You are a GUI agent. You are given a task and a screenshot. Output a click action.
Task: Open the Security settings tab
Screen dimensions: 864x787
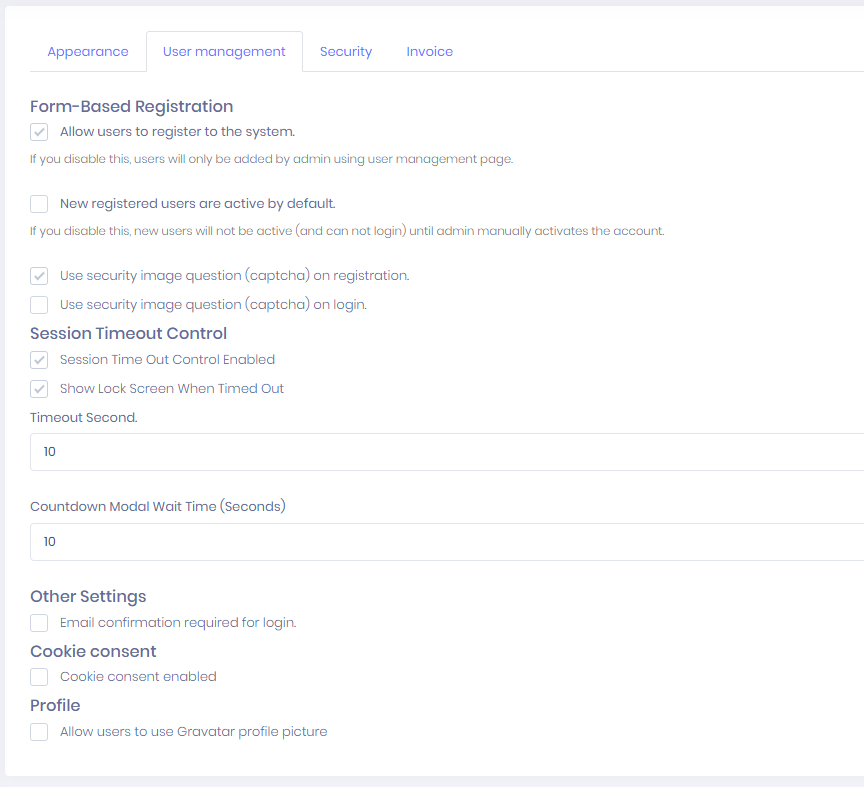point(345,51)
